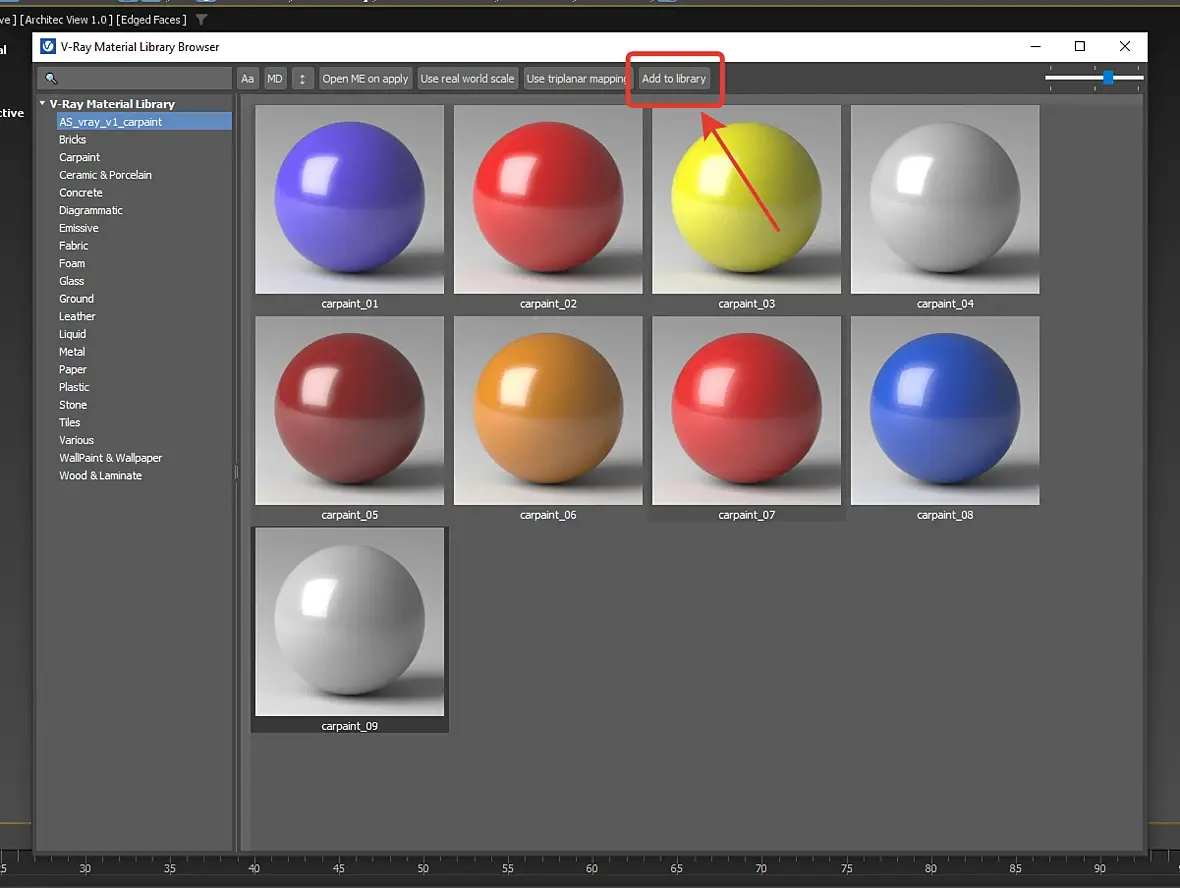The image size is (1180, 888).
Task: Click the Add to library button
Action: click(674, 78)
